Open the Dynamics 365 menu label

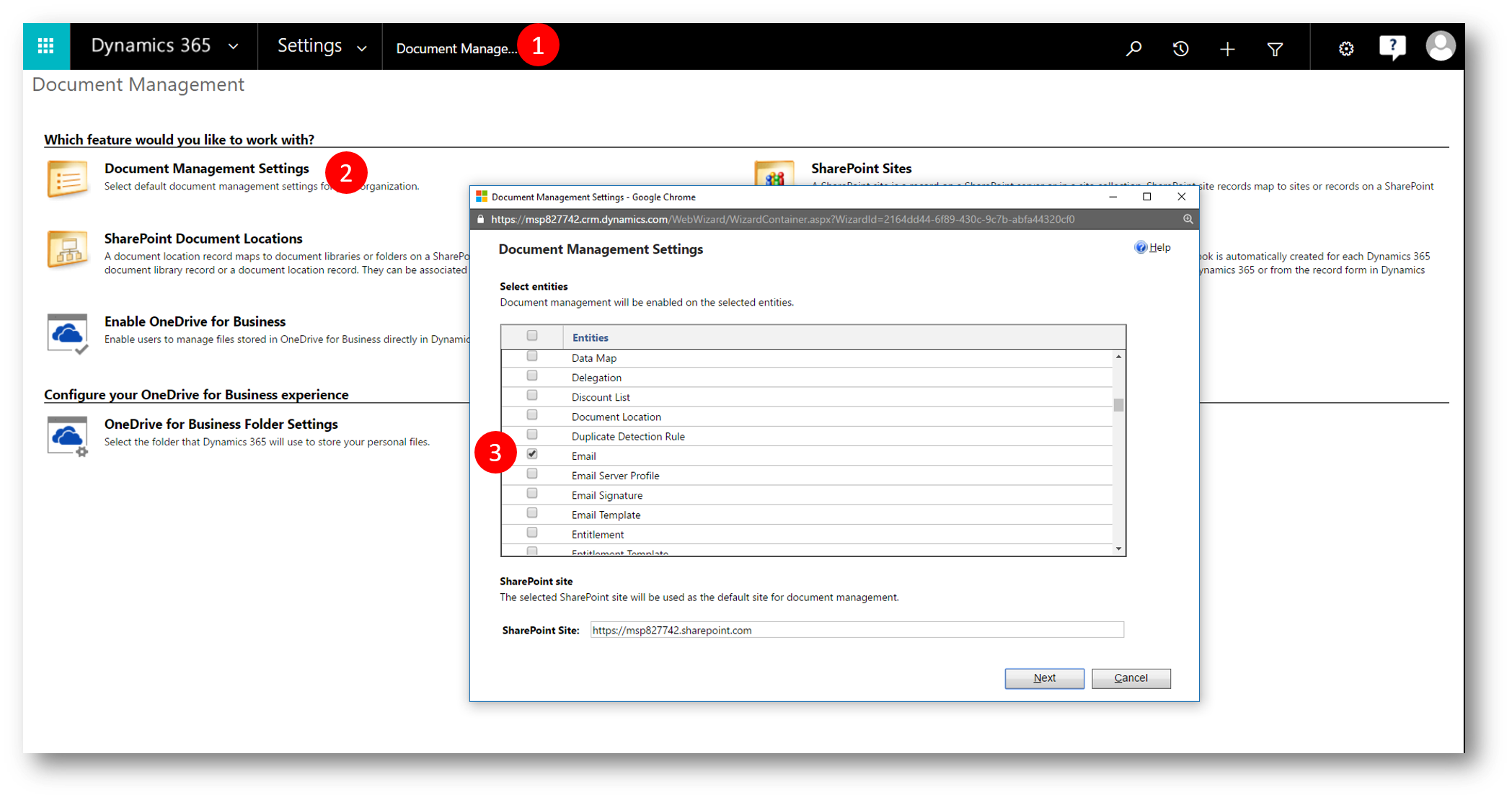[151, 45]
